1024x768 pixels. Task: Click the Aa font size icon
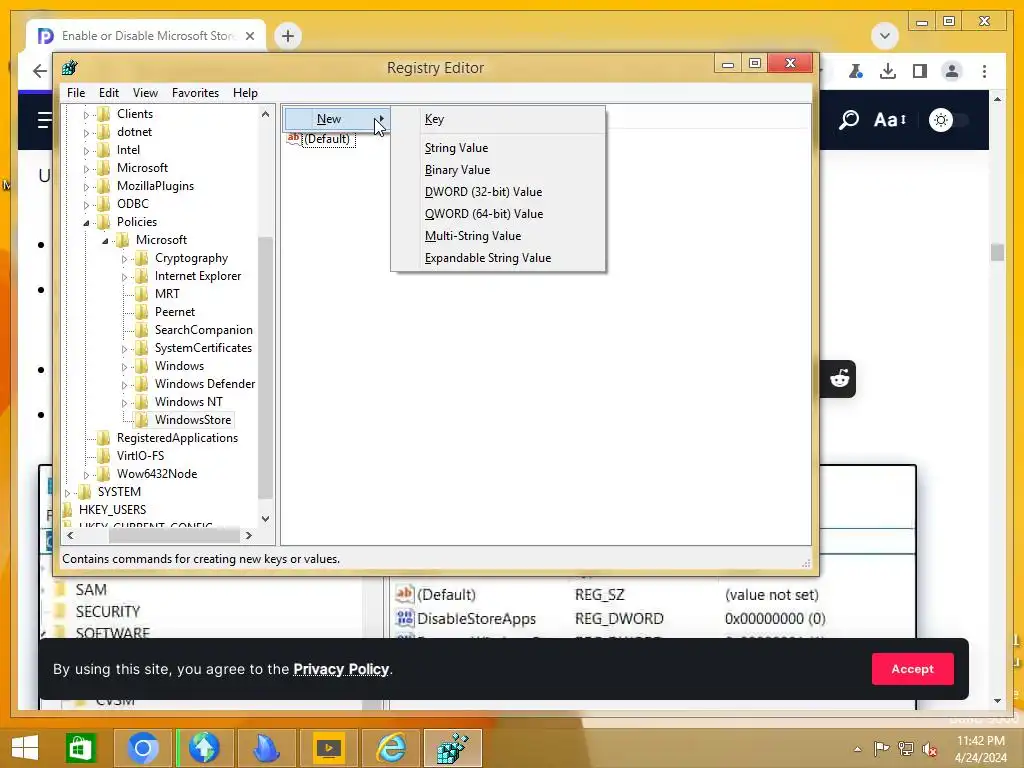coord(889,120)
